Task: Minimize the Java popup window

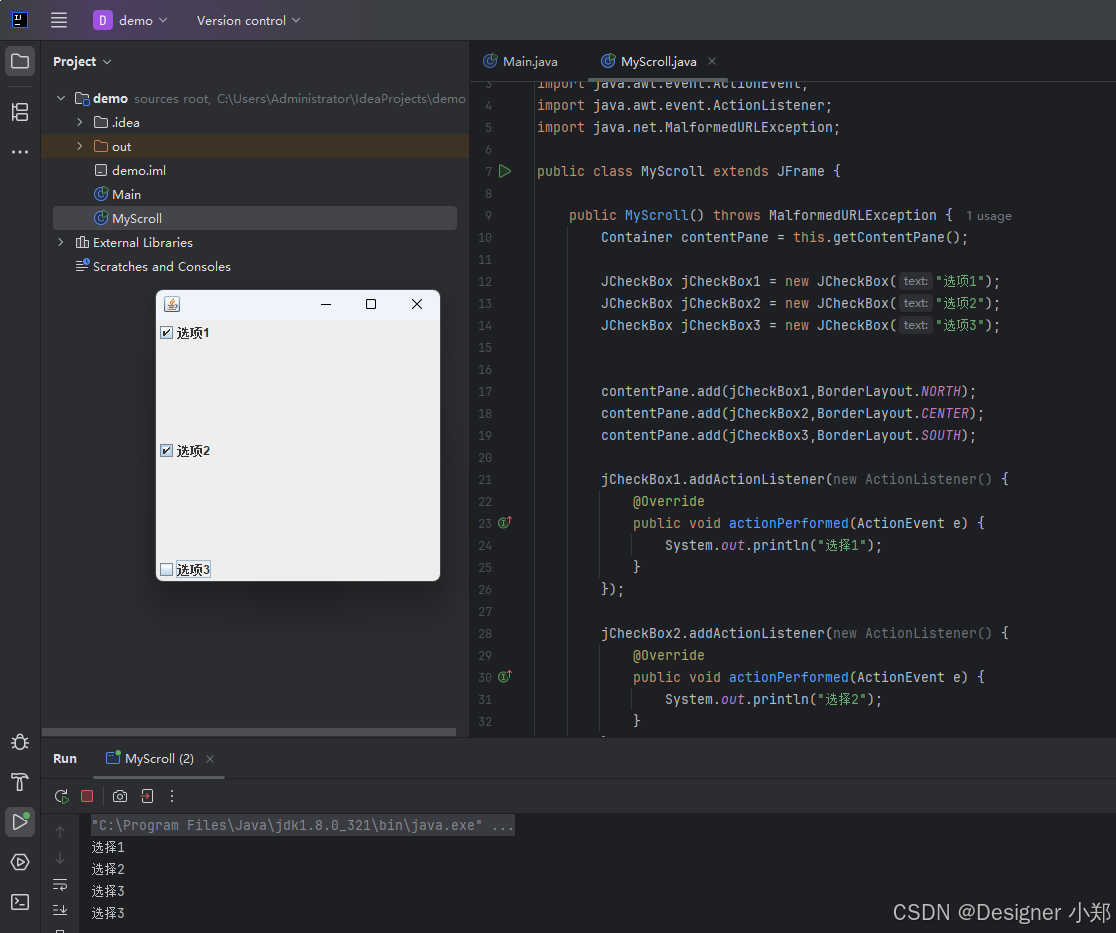Action: click(326, 304)
